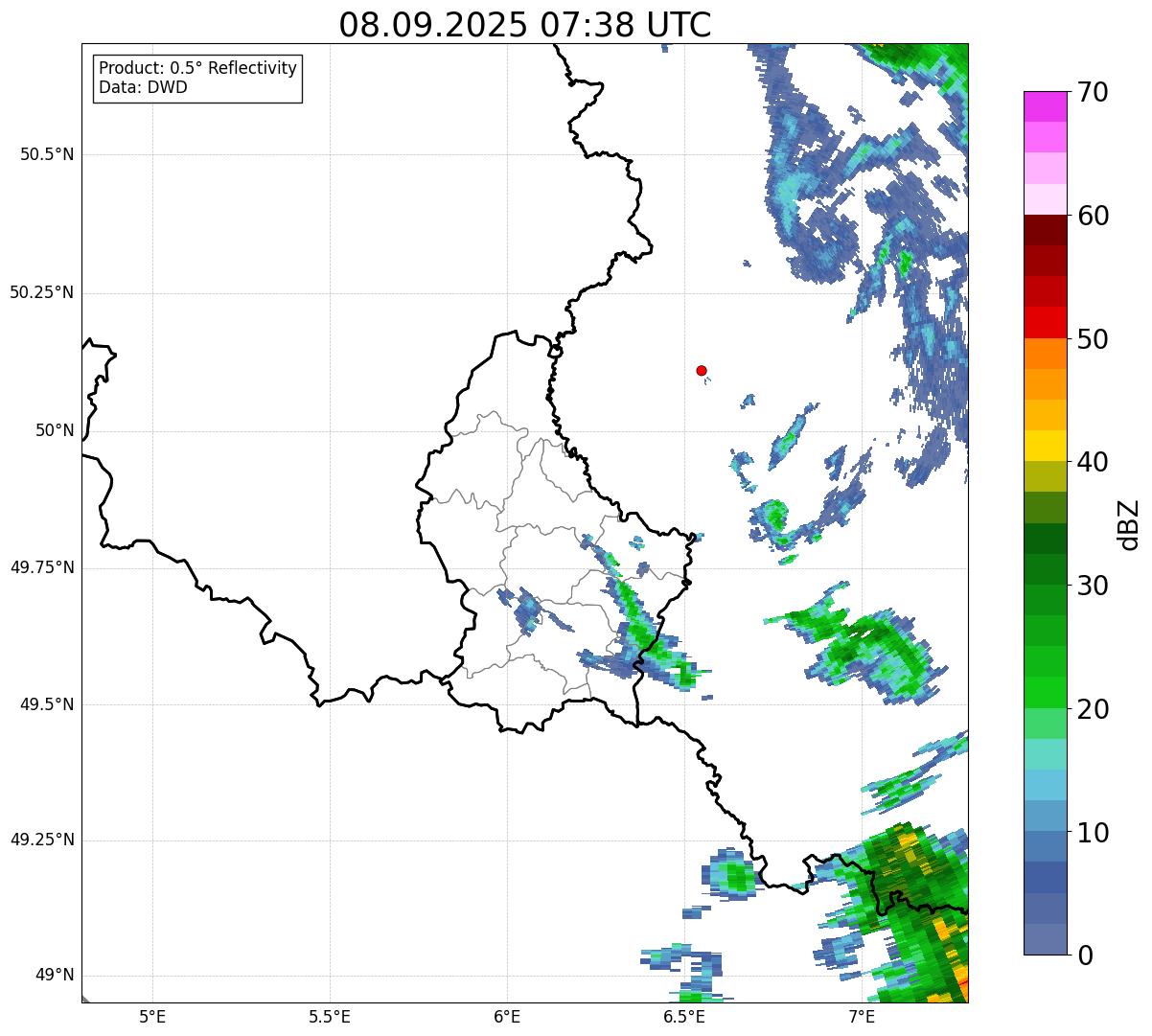
Task: Click the '70' colorbar tick label
Action: (x=1093, y=92)
